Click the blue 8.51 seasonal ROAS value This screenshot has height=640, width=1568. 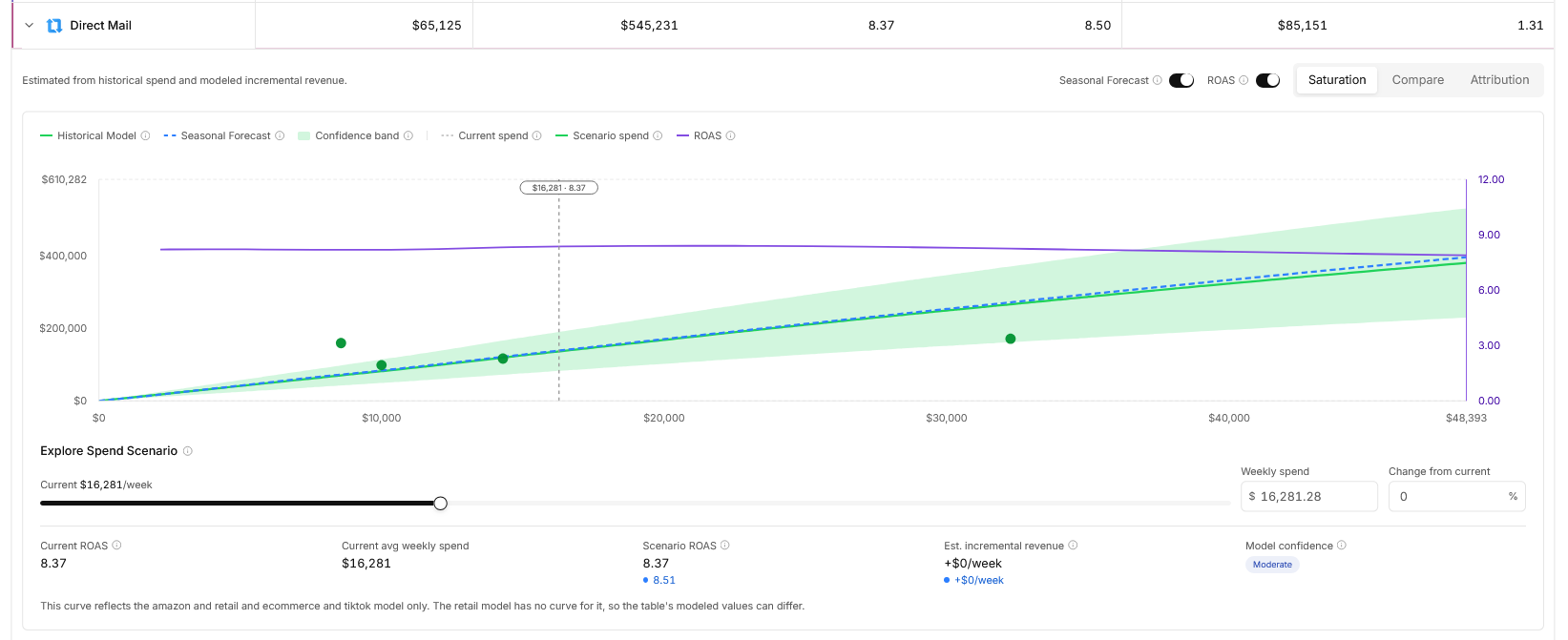[664, 580]
